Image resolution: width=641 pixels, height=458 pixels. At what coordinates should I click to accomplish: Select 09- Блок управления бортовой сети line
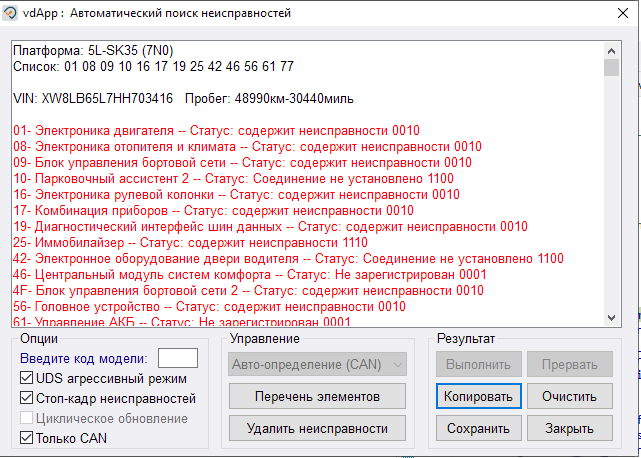pyautogui.click(x=242, y=163)
